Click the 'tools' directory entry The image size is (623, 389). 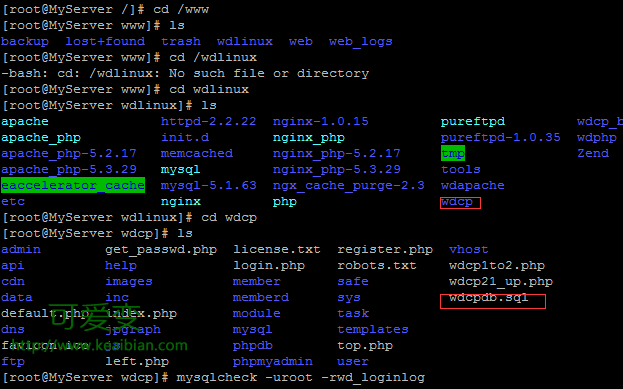point(461,170)
